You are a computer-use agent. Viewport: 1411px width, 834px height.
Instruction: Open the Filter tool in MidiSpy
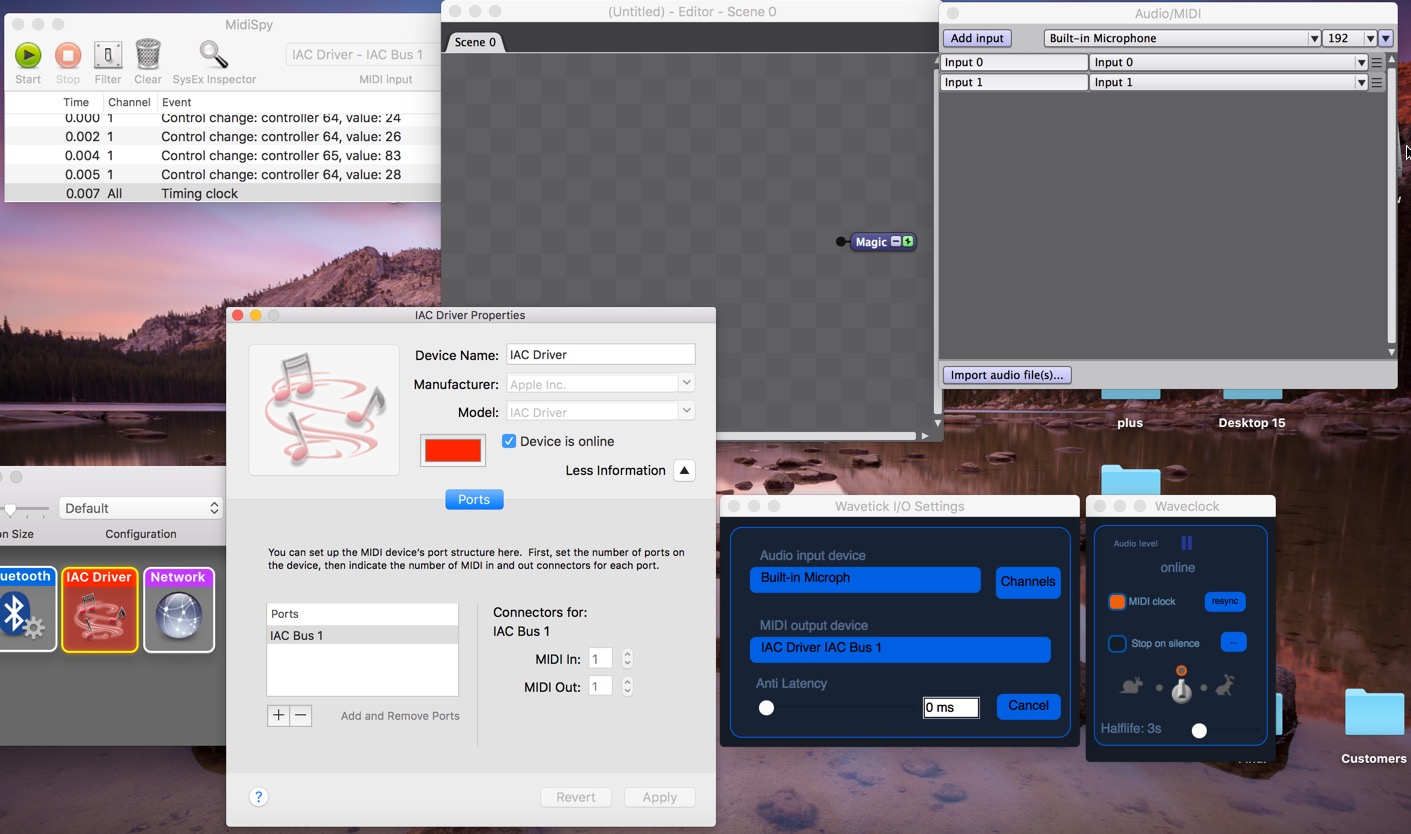[x=108, y=55]
